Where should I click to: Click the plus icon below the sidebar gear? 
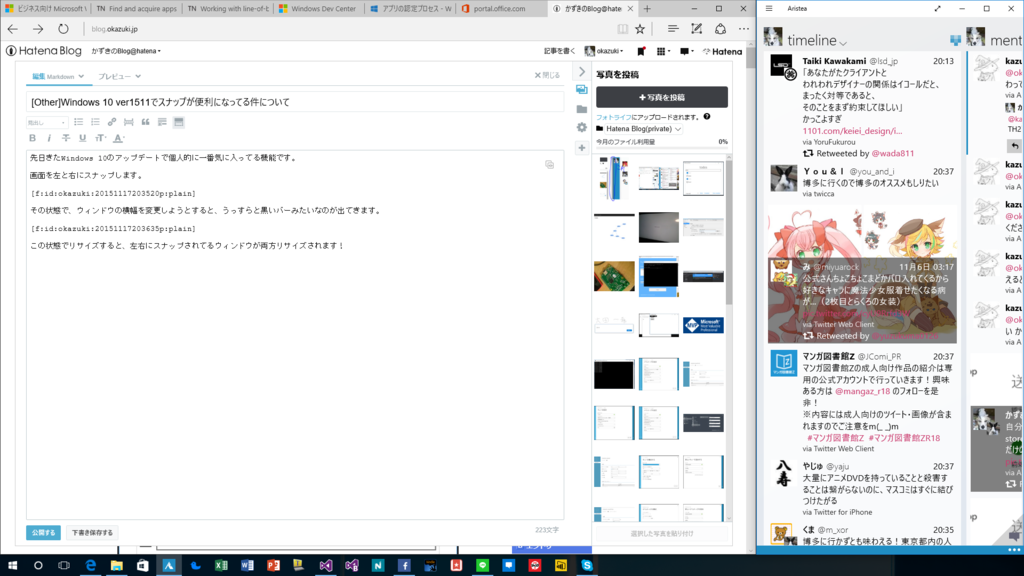coord(582,146)
